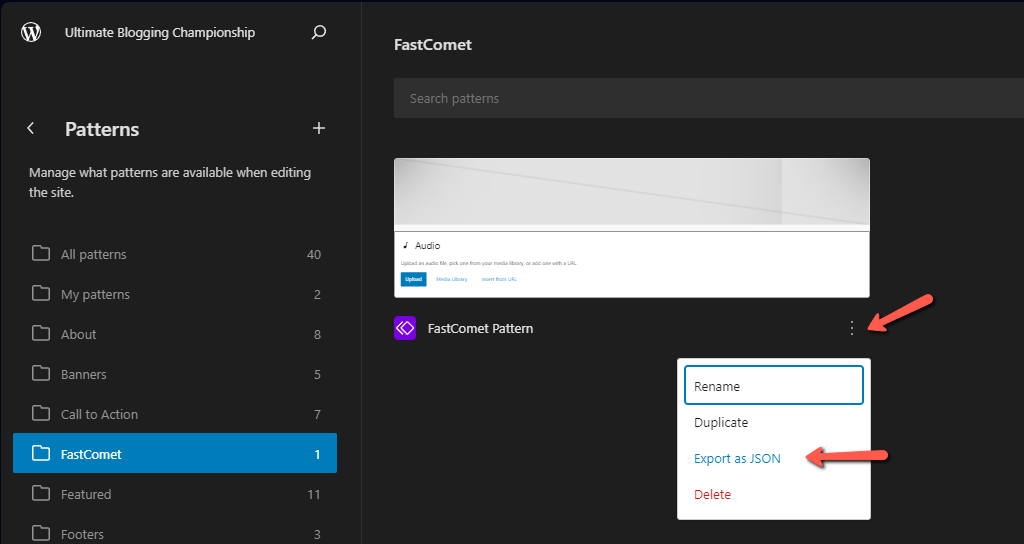Click the Banners folder icon
Viewport: 1024px width, 544px height.
pyautogui.click(x=41, y=374)
